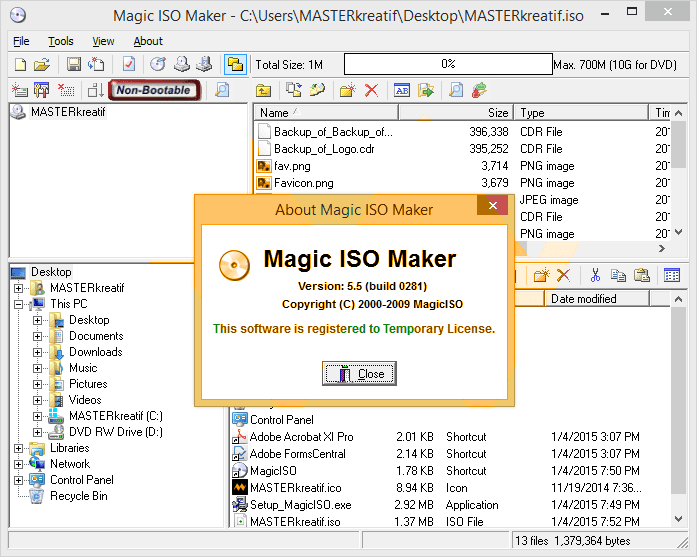
Task: Expand DVD RW Drive (D:) node
Action: (37, 432)
